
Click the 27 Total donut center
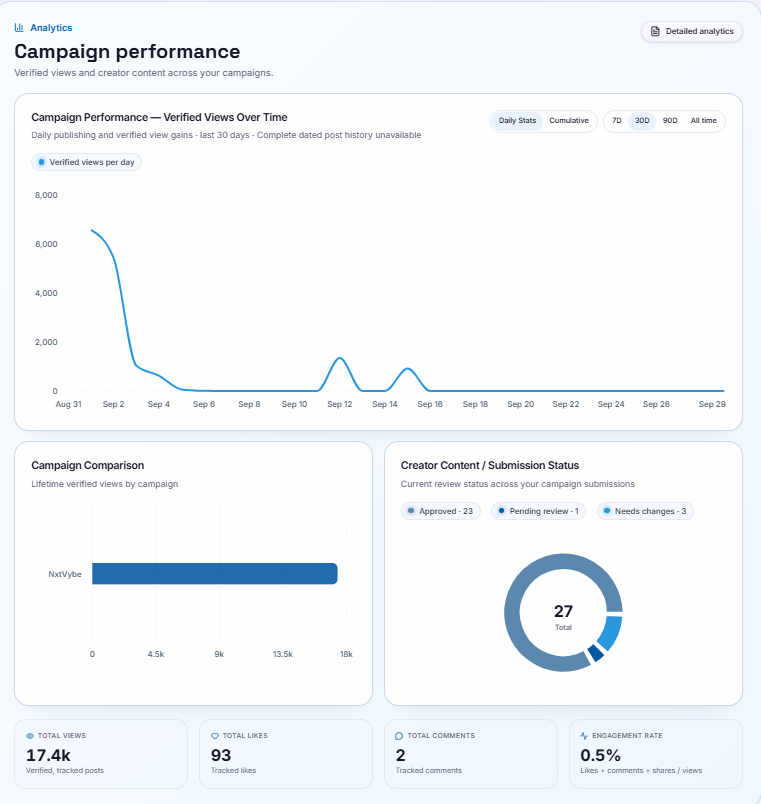point(563,616)
